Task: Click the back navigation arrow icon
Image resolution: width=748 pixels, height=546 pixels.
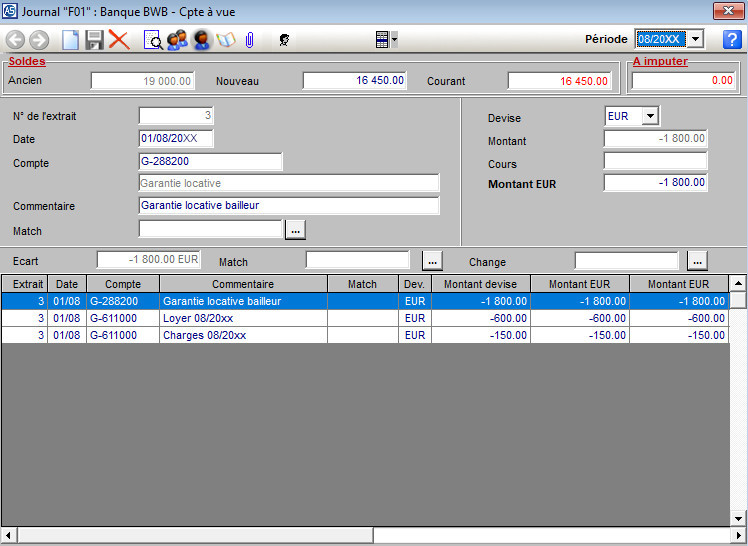Action: coord(16,40)
